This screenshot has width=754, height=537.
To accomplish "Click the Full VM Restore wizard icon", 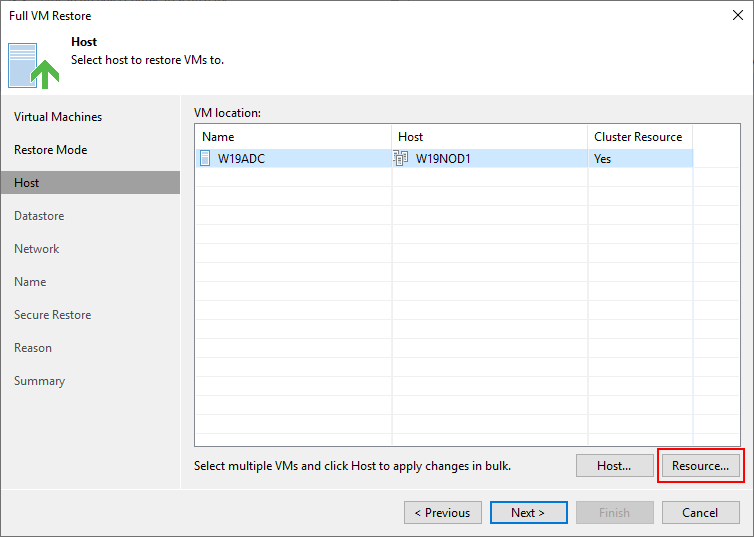I will (33, 66).
